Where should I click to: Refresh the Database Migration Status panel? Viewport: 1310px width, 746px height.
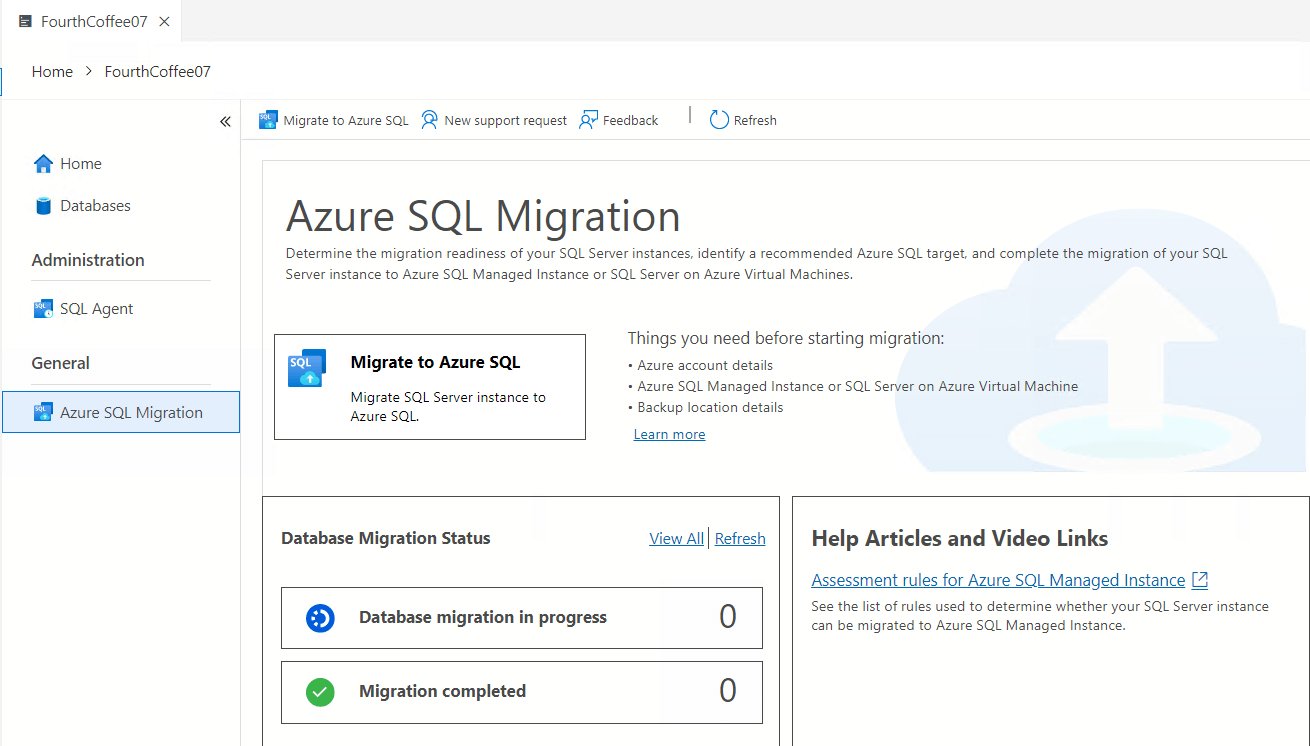pos(740,539)
